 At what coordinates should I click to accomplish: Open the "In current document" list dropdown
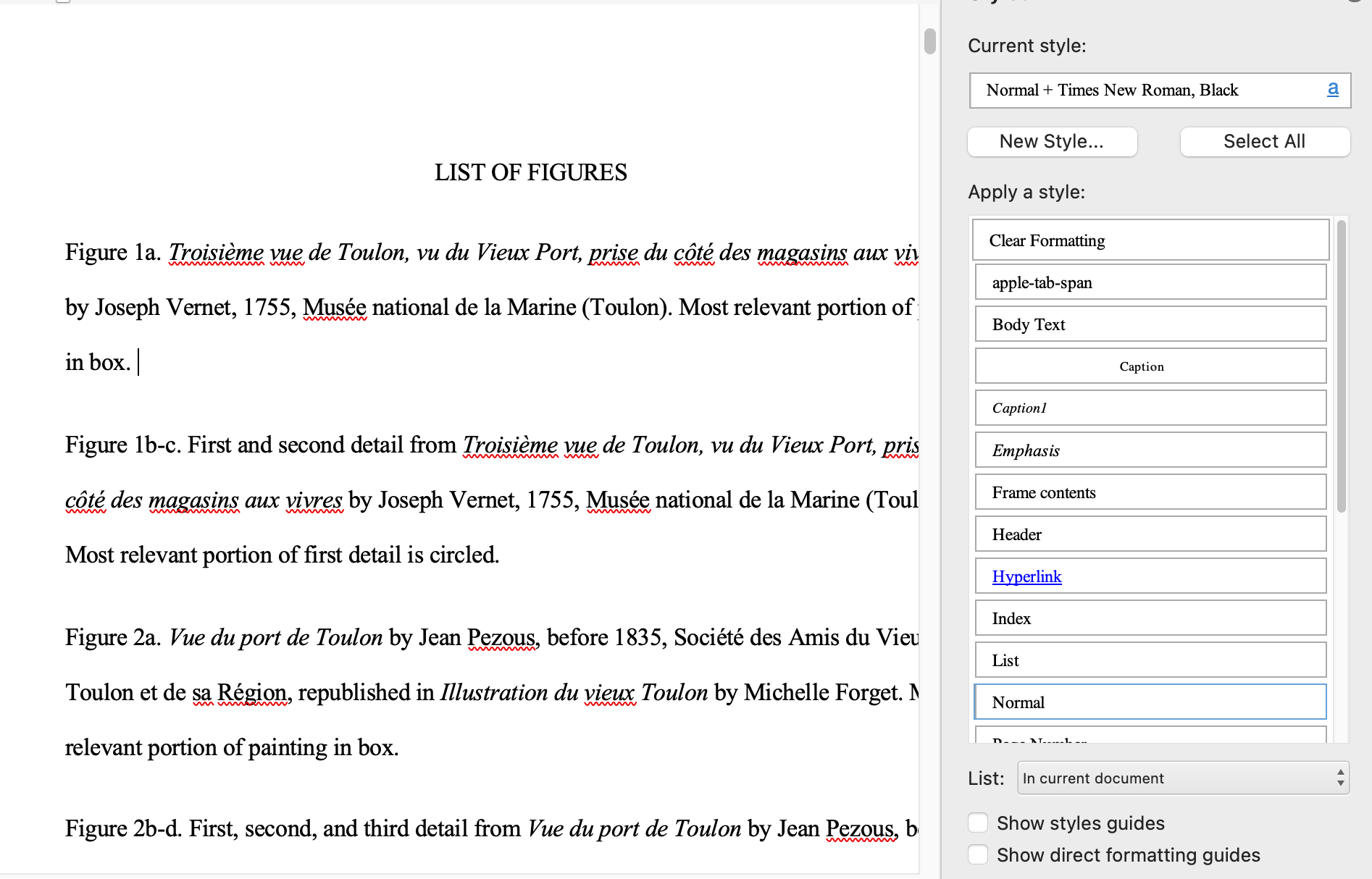1182,778
